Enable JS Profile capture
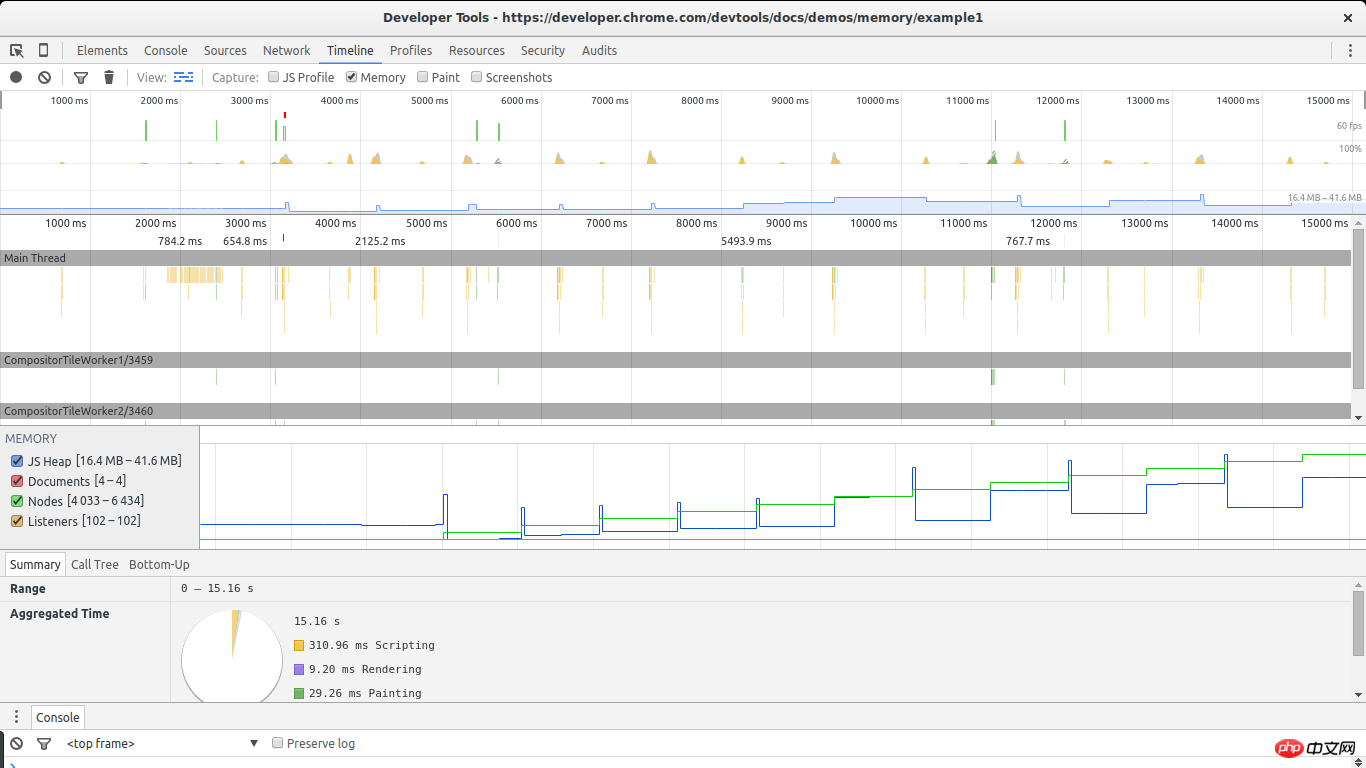This screenshot has height=768, width=1366. 273,77
